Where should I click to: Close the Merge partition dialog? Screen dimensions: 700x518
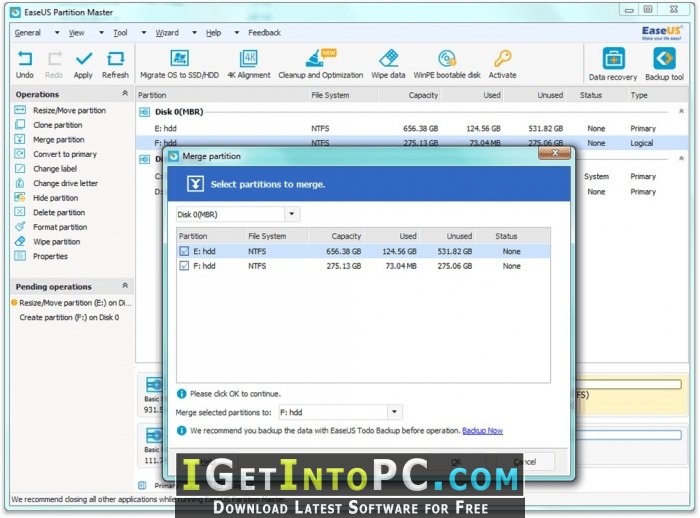tap(554, 153)
